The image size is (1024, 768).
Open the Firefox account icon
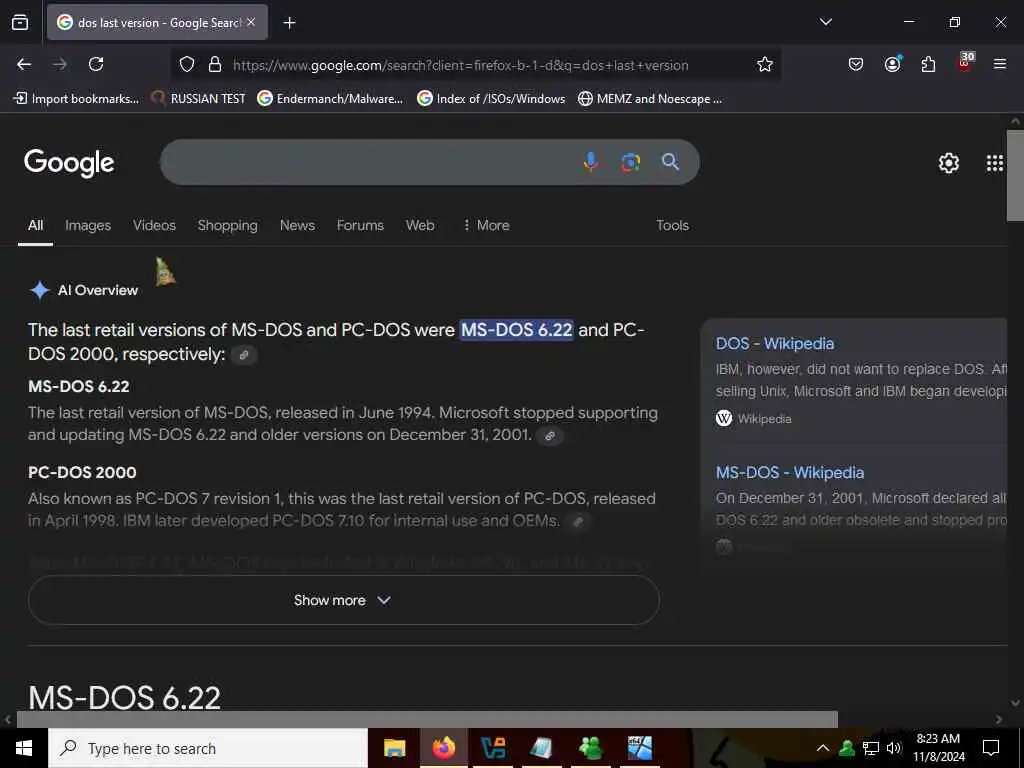coord(892,64)
